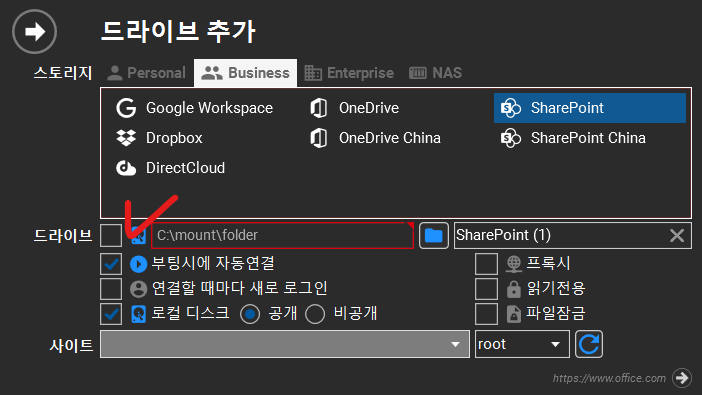Click the 사이트 label

click(71, 345)
